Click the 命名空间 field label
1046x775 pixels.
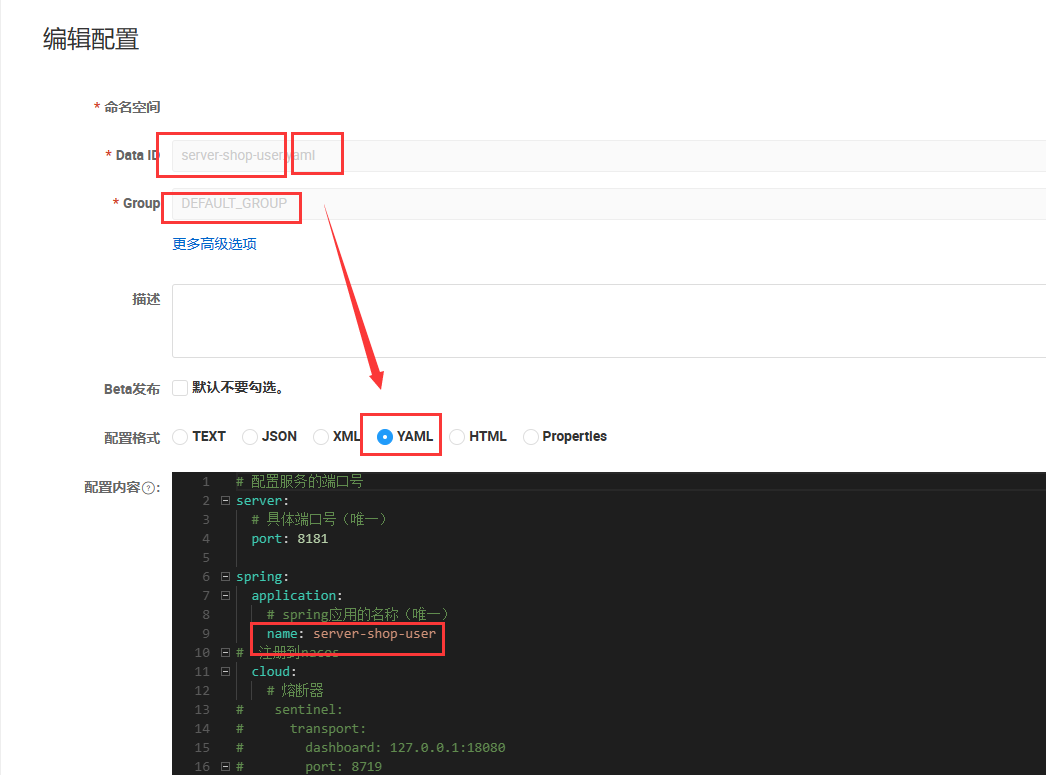[132, 107]
